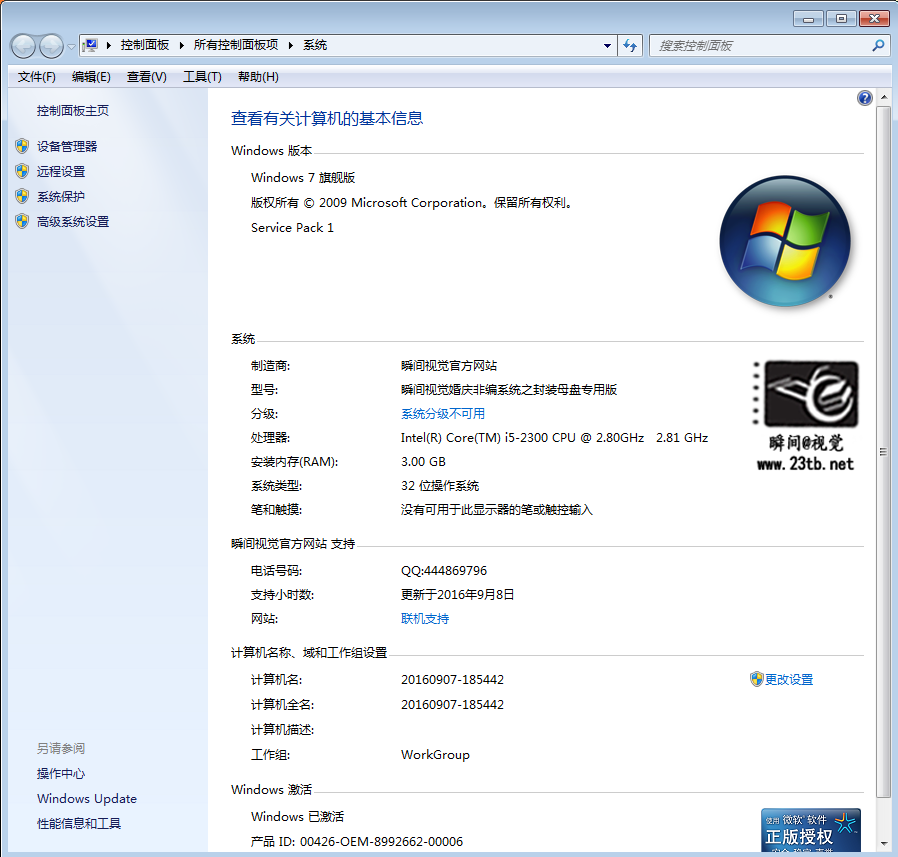Click the 'QQ:444869796' phone number value

444,571
